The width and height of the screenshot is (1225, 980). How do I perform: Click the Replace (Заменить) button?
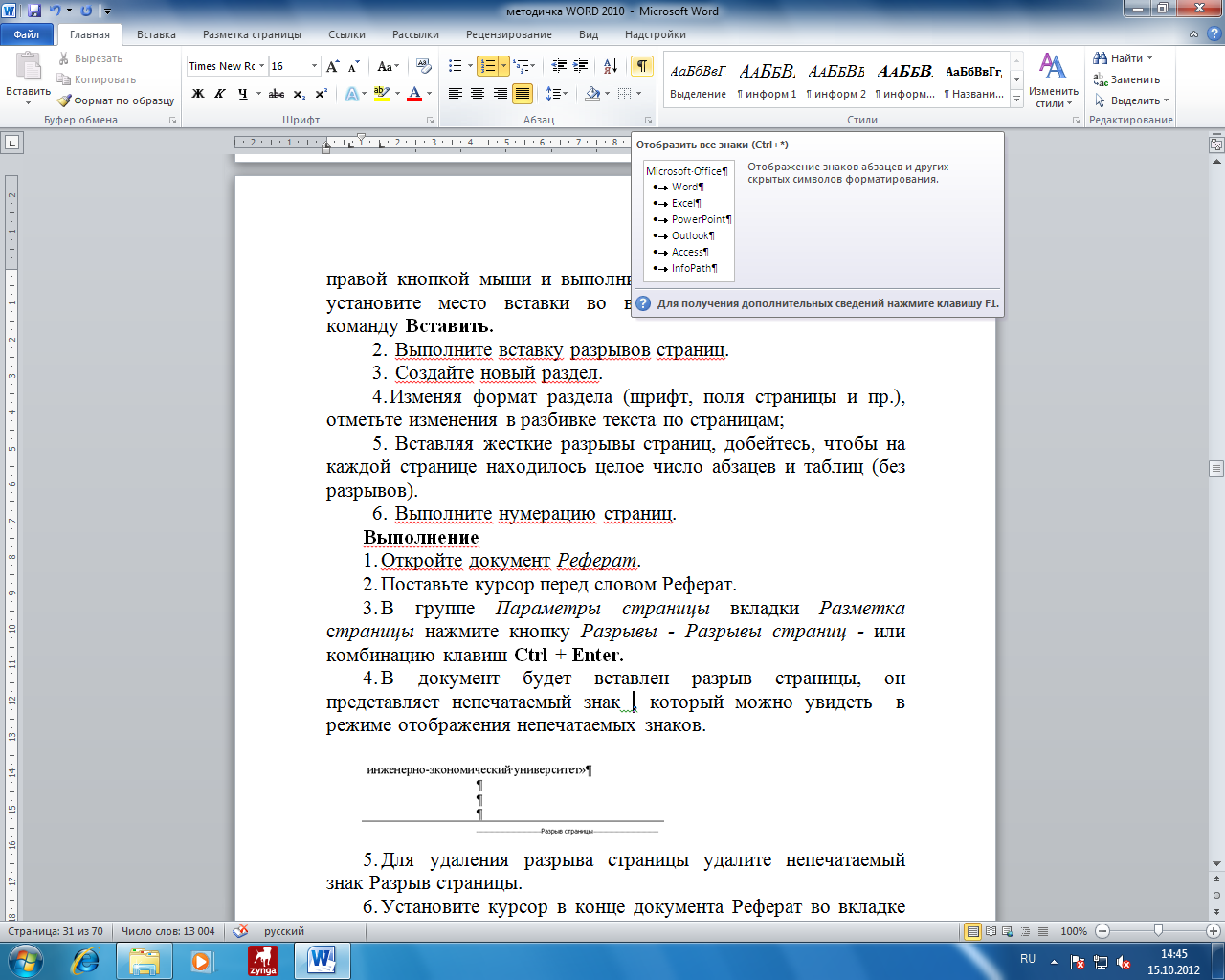pos(1127,79)
